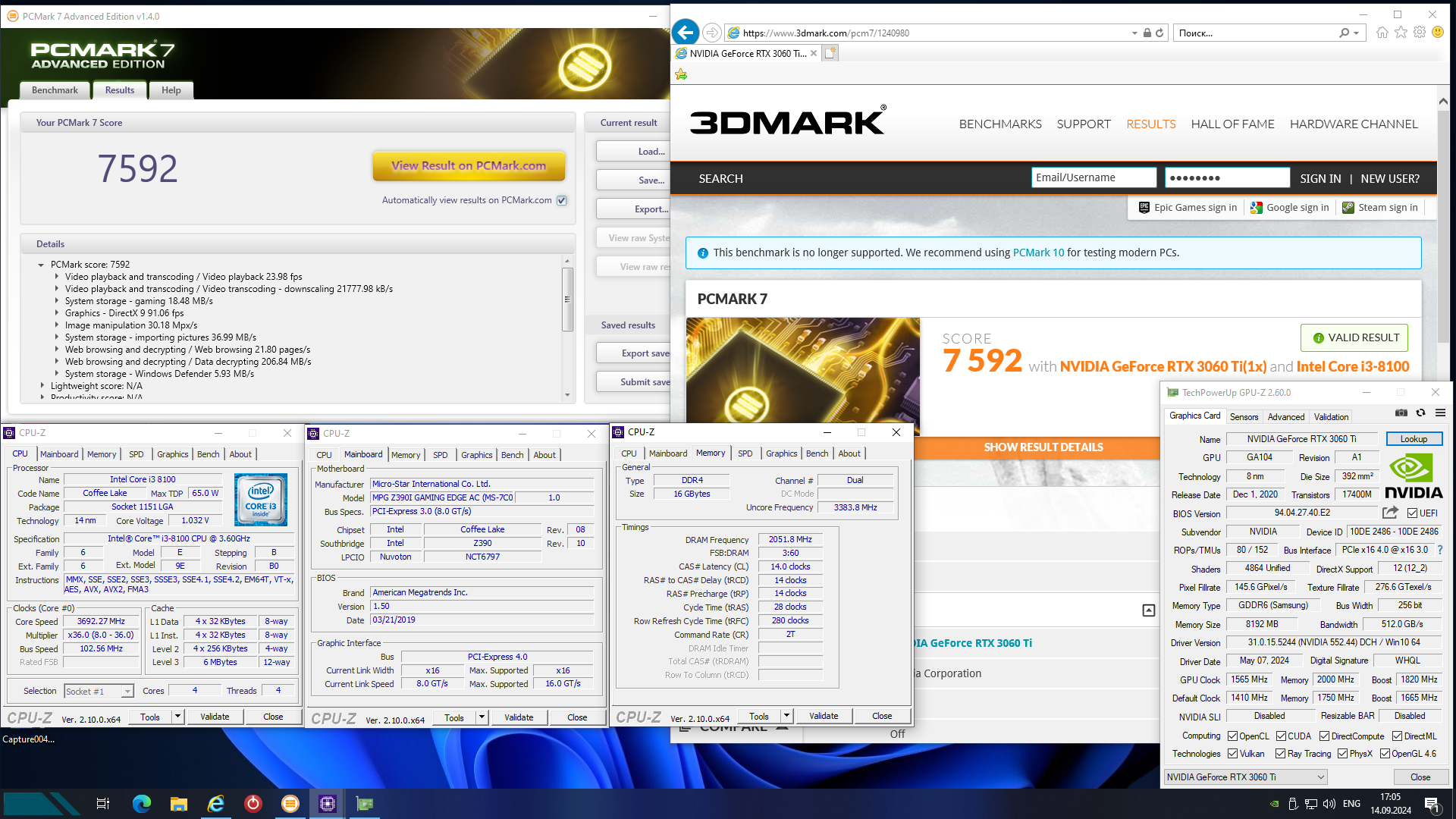Click Lookup button in GPU-Z
The image size is (1456, 819).
[1414, 439]
